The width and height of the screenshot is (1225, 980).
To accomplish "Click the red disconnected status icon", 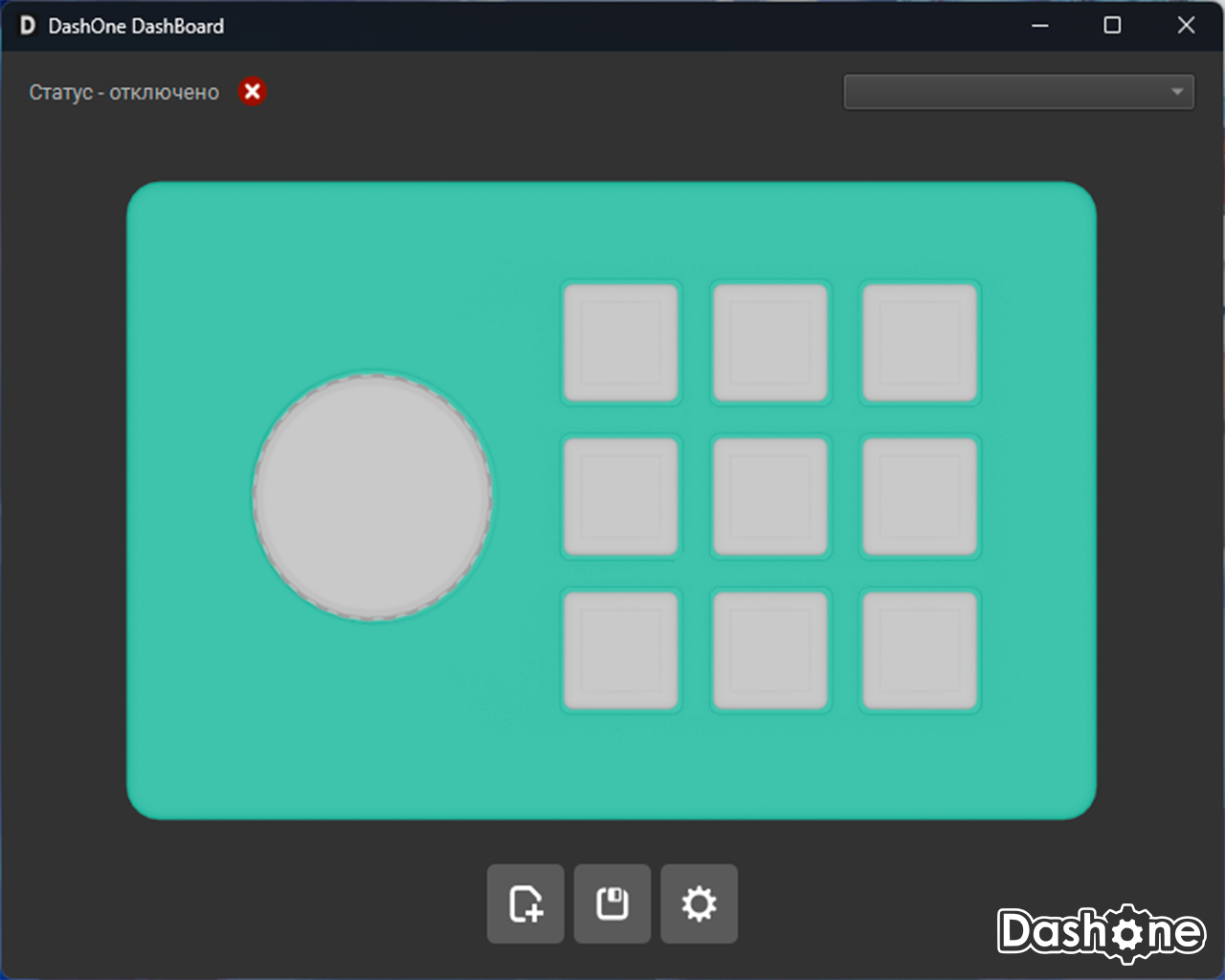I will [x=253, y=92].
